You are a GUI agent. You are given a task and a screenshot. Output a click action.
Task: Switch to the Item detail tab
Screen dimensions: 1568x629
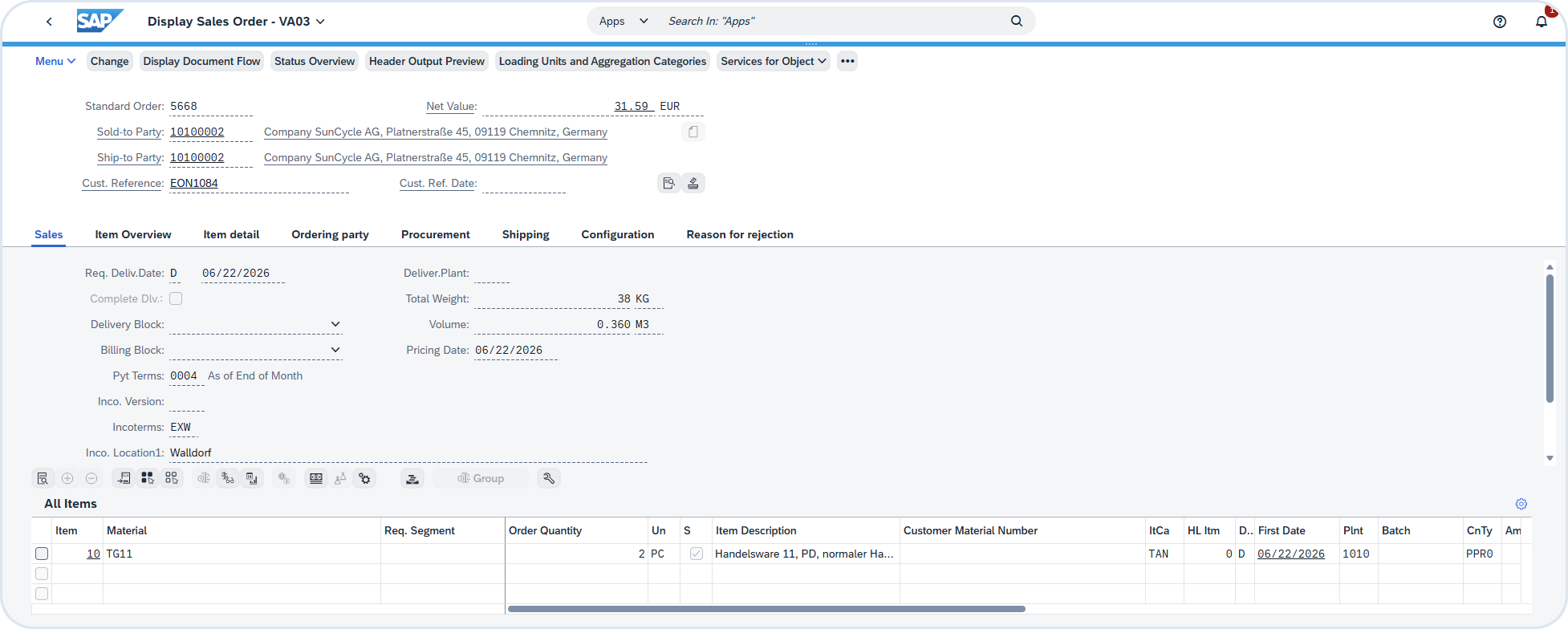coord(231,234)
